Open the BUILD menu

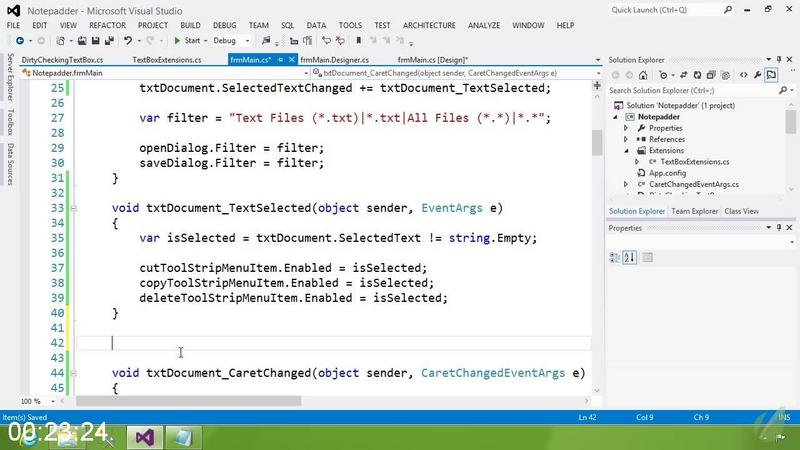[190, 25]
